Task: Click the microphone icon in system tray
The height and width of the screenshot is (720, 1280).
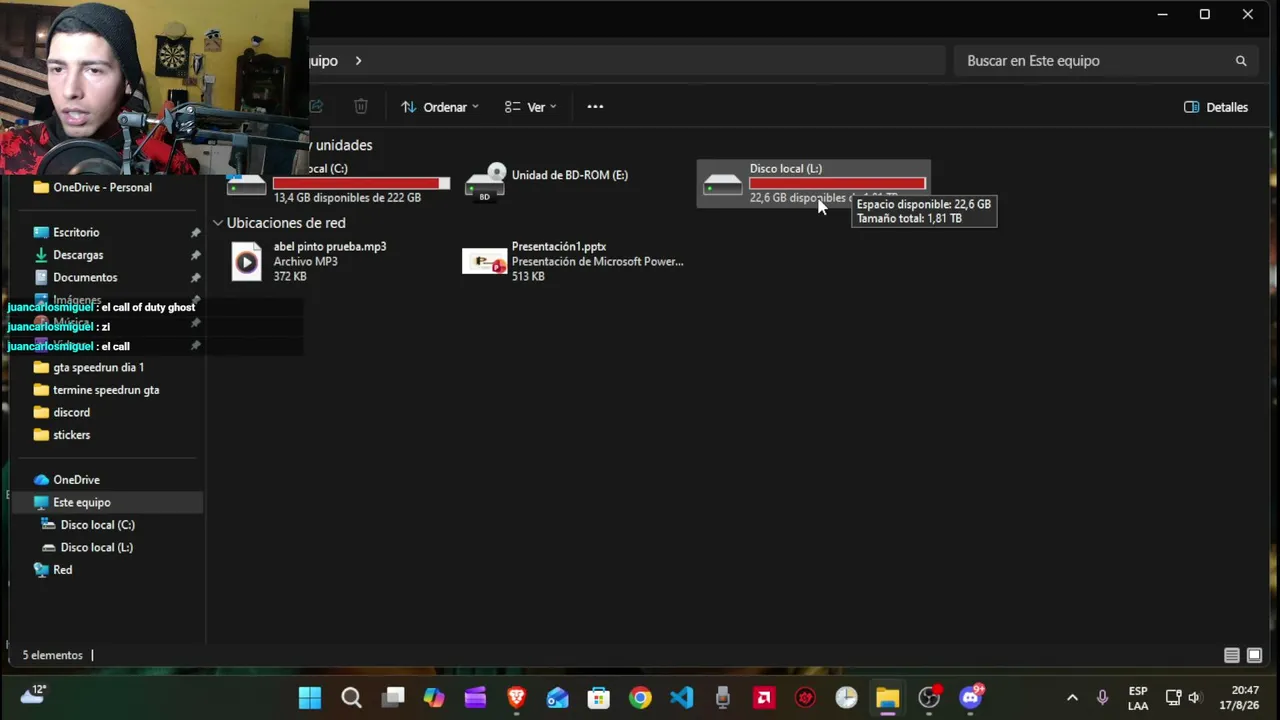Action: click(1102, 698)
